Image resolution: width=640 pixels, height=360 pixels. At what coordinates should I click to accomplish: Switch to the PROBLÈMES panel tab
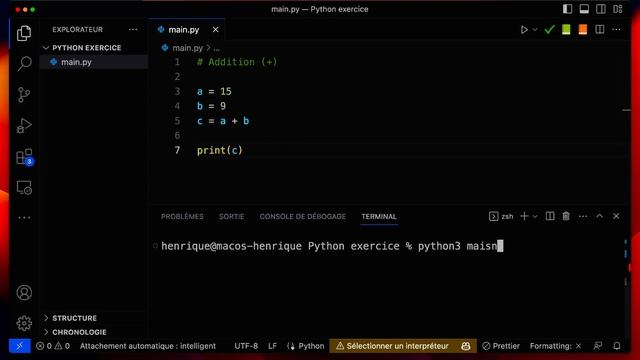(182, 216)
